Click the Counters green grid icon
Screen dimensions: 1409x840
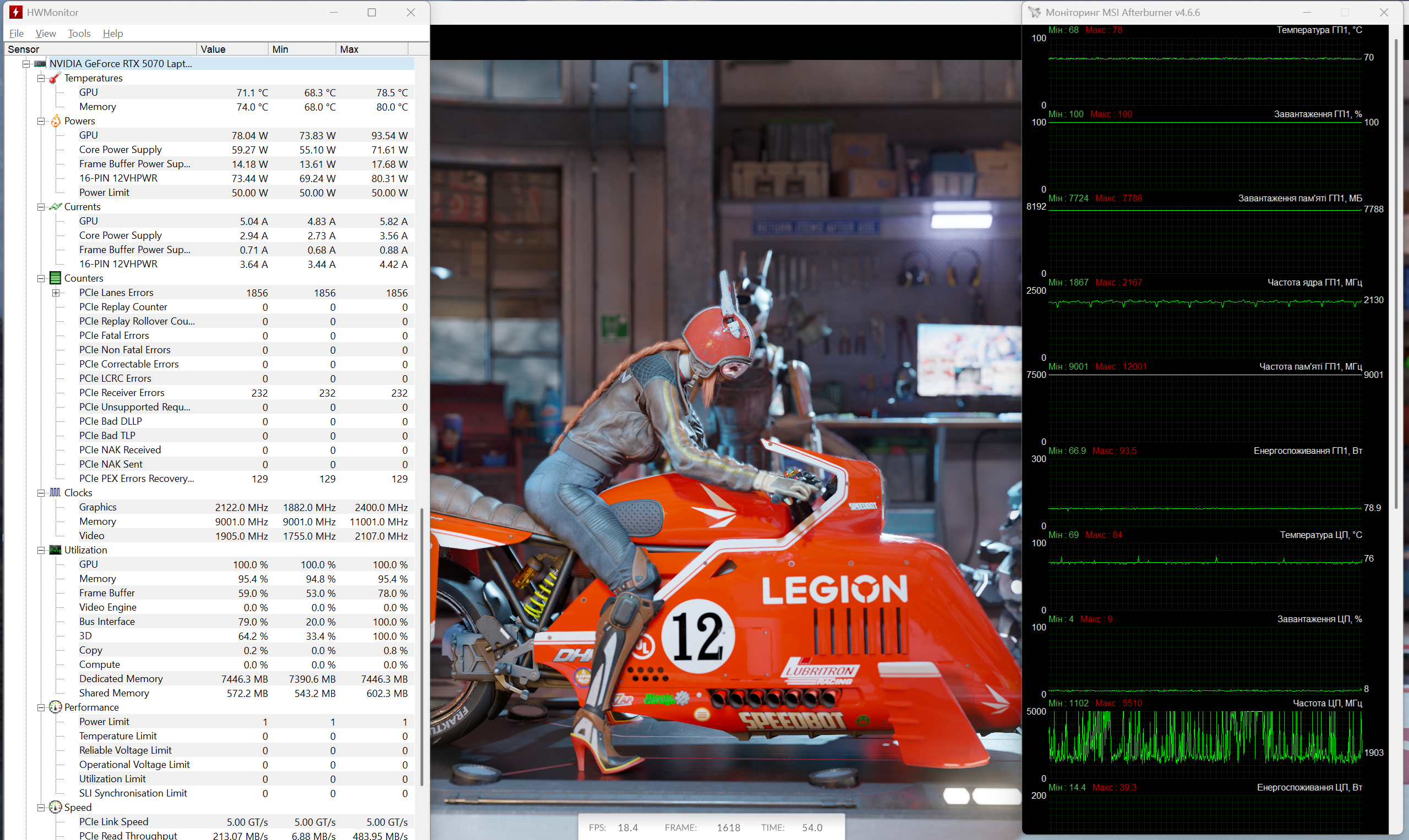(55, 278)
